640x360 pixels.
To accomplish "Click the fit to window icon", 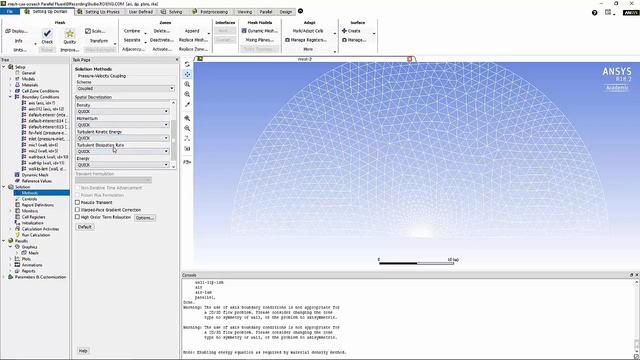I will (x=187, y=118).
